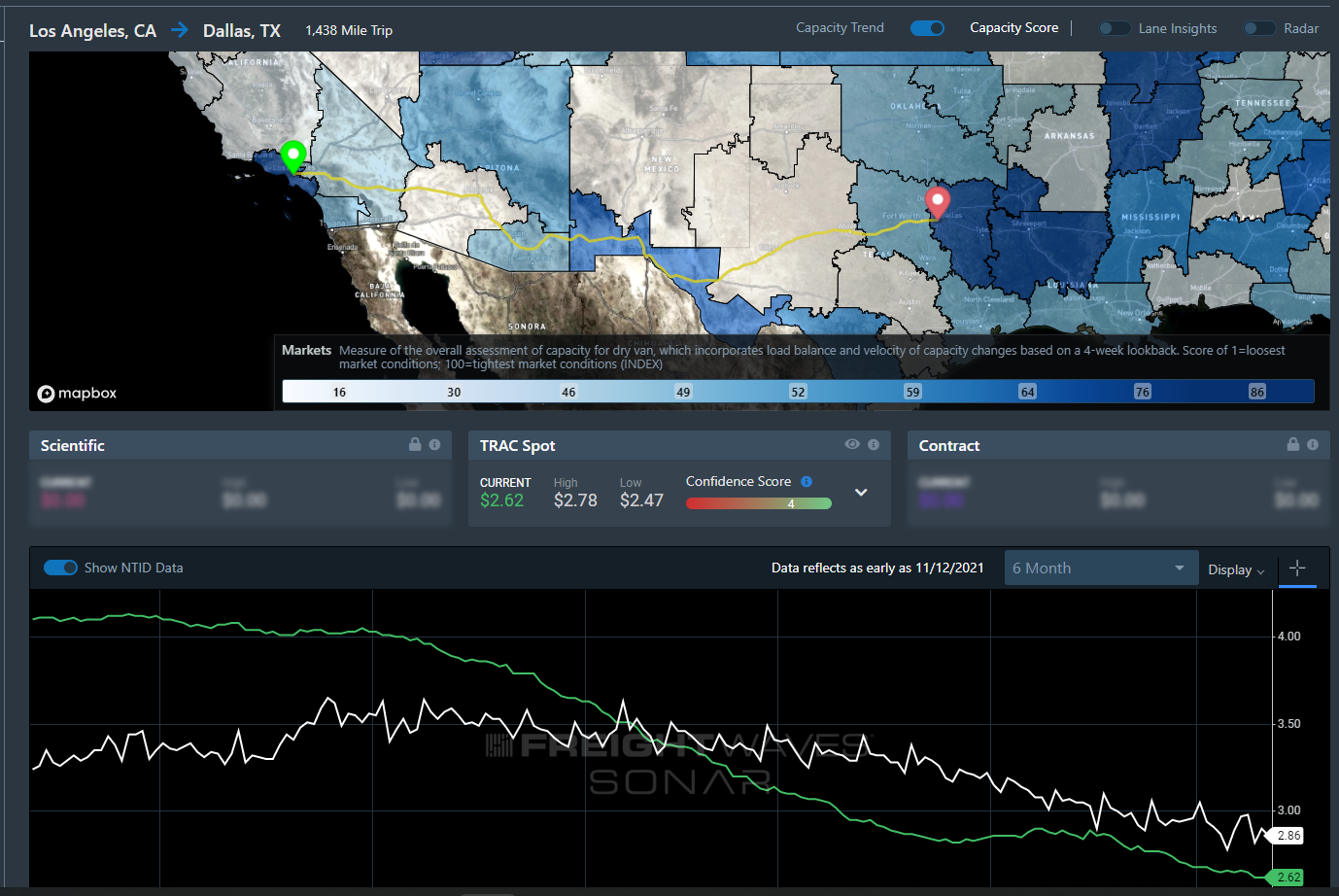Click the "16" legend value
The image size is (1339, 896).
pyautogui.click(x=339, y=393)
